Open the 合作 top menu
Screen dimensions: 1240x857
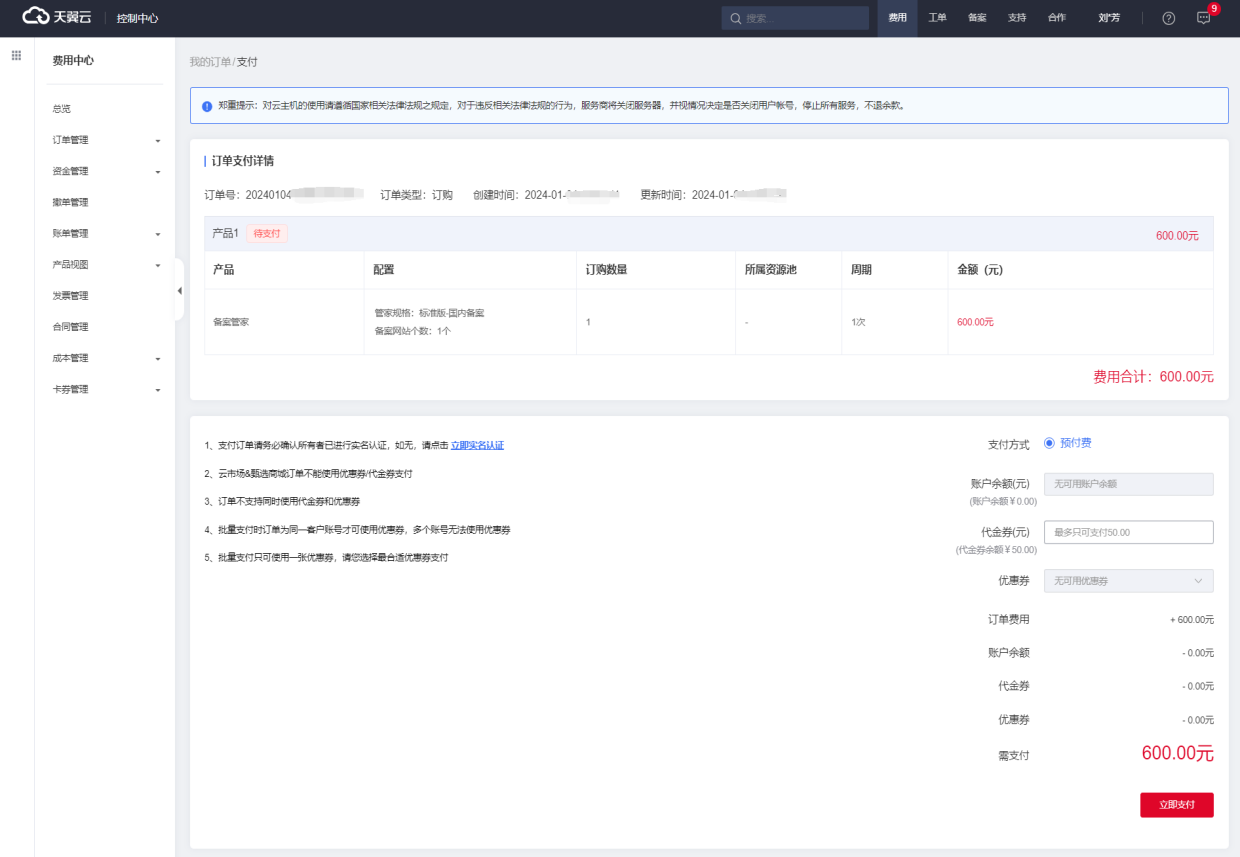(x=1056, y=18)
